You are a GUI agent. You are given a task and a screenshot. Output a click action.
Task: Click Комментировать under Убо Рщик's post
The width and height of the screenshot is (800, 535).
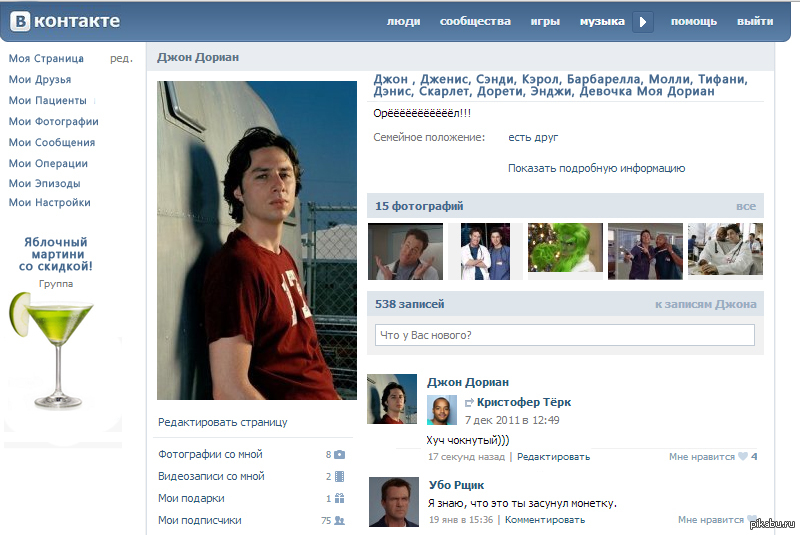pos(546,520)
